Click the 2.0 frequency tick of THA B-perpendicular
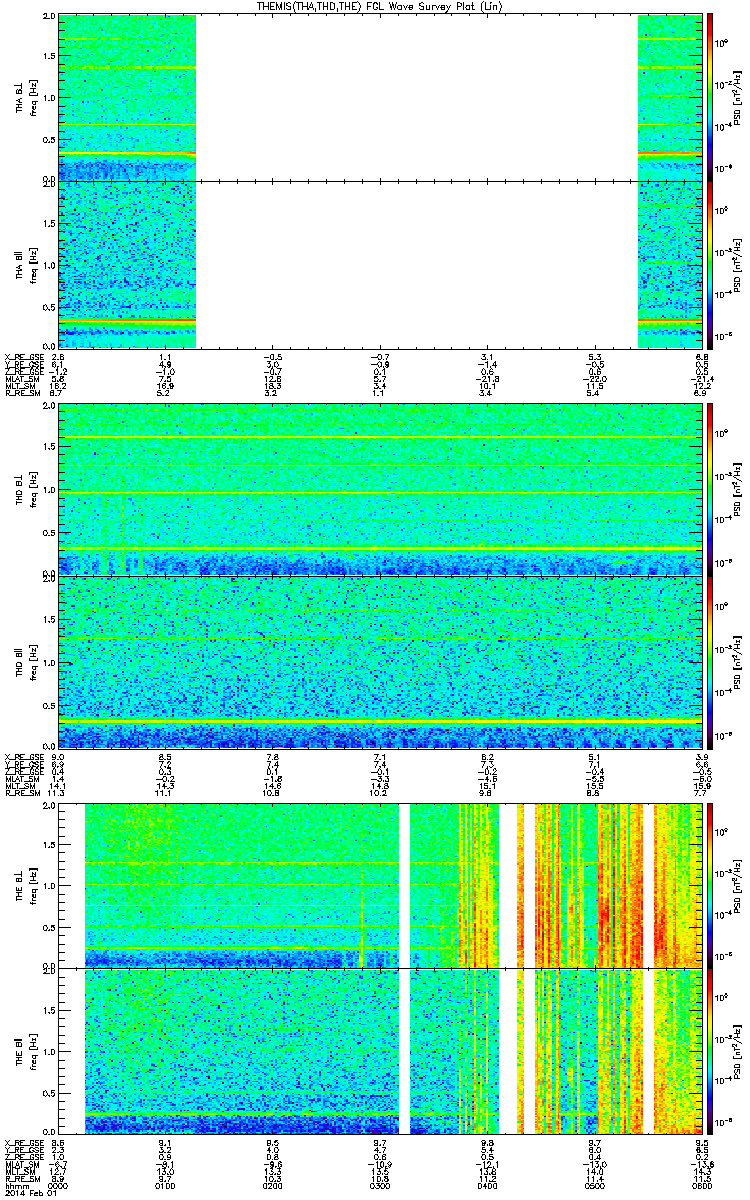 click(49, 18)
